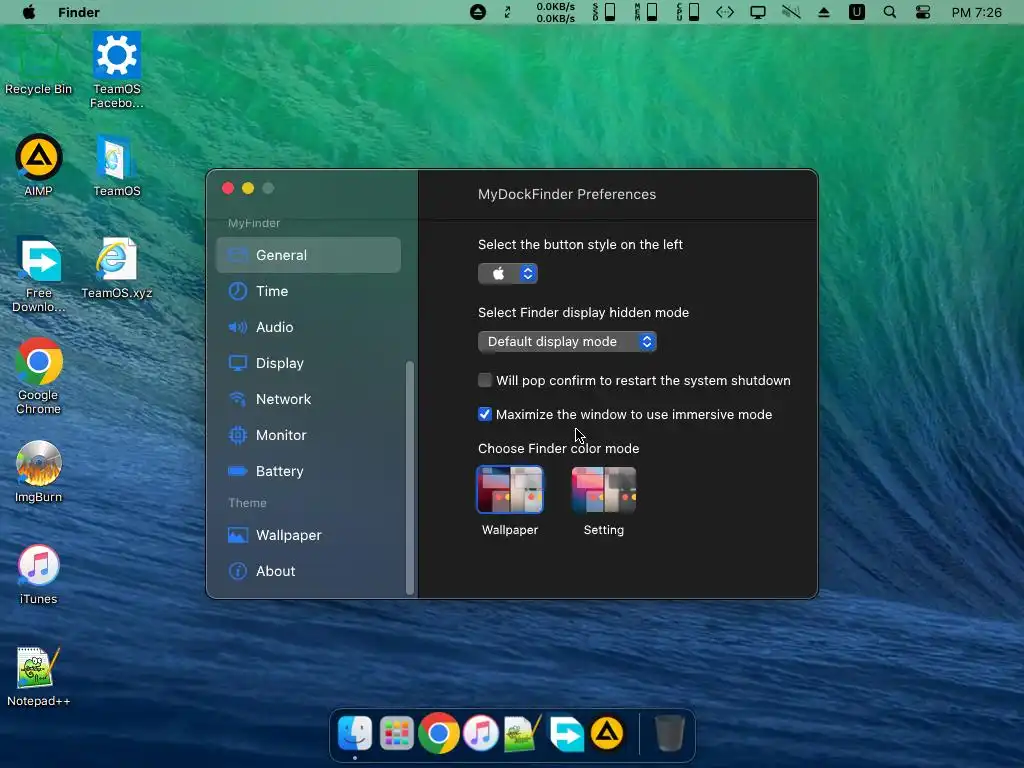Select General in preferences sidebar
The image size is (1024, 768).
point(308,255)
